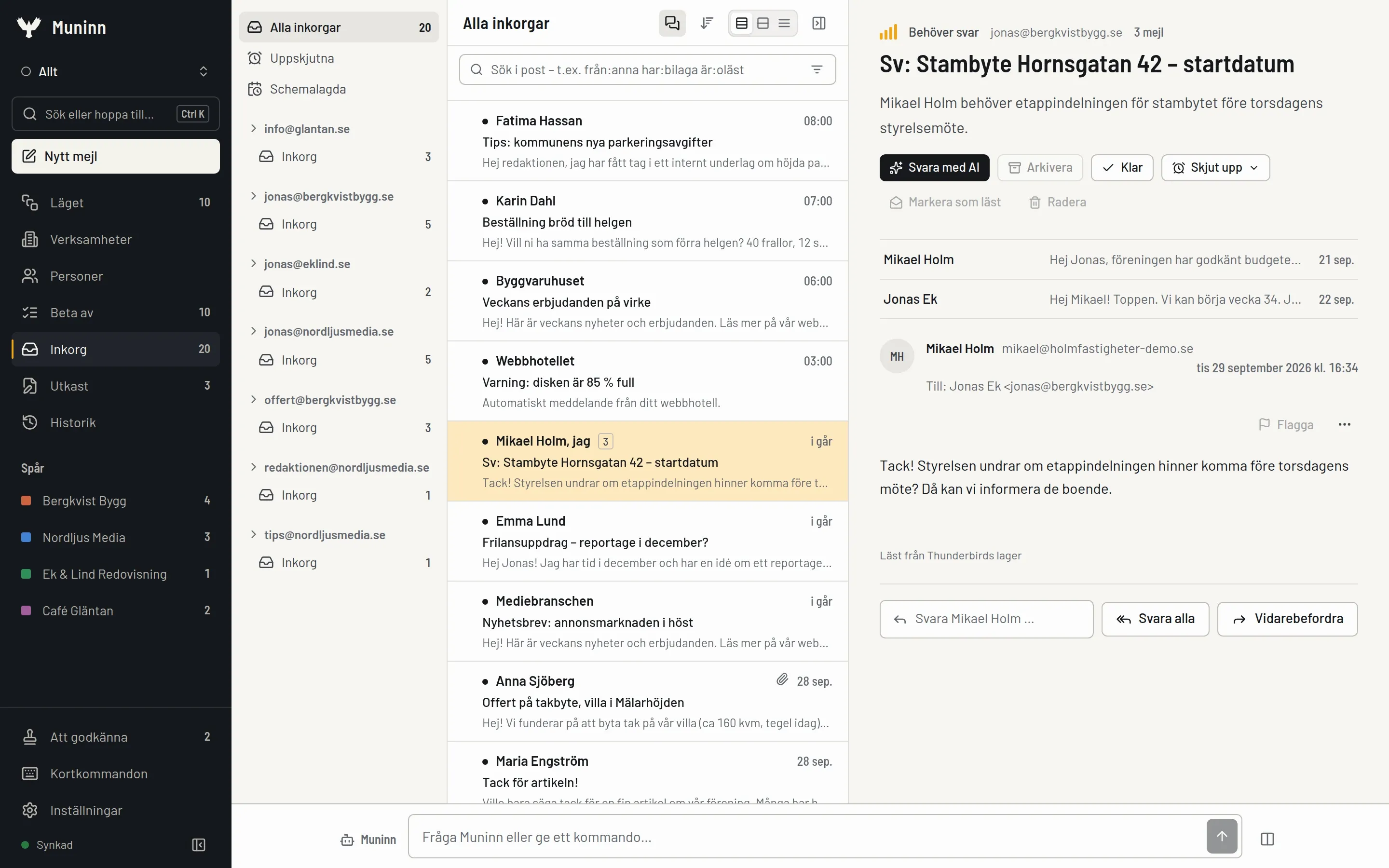This screenshot has width=1389, height=868.
Task: Collapse the left sidebar panel
Action: tap(199, 844)
